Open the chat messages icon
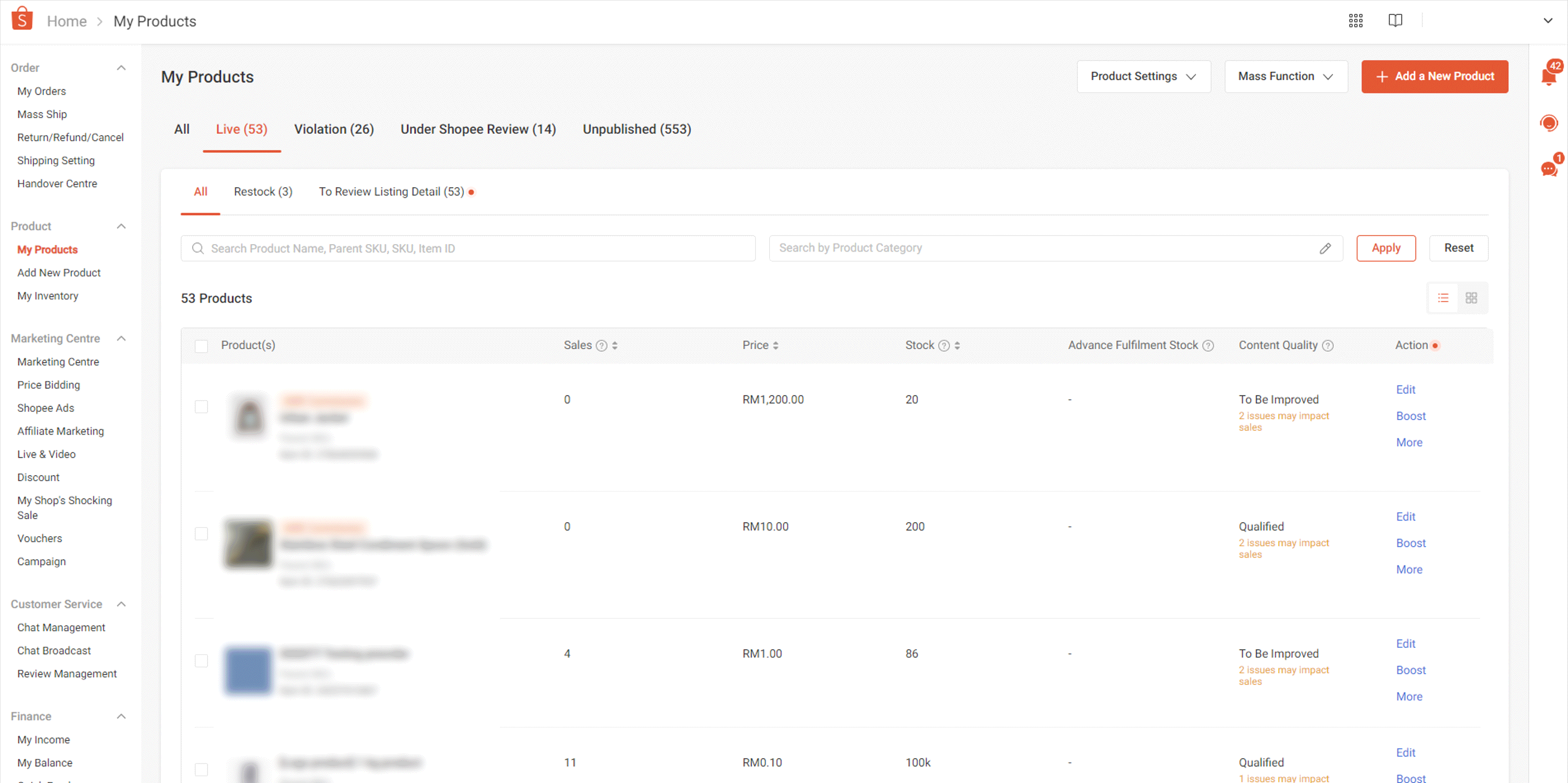Viewport: 1568px width, 783px height. 1548,169
